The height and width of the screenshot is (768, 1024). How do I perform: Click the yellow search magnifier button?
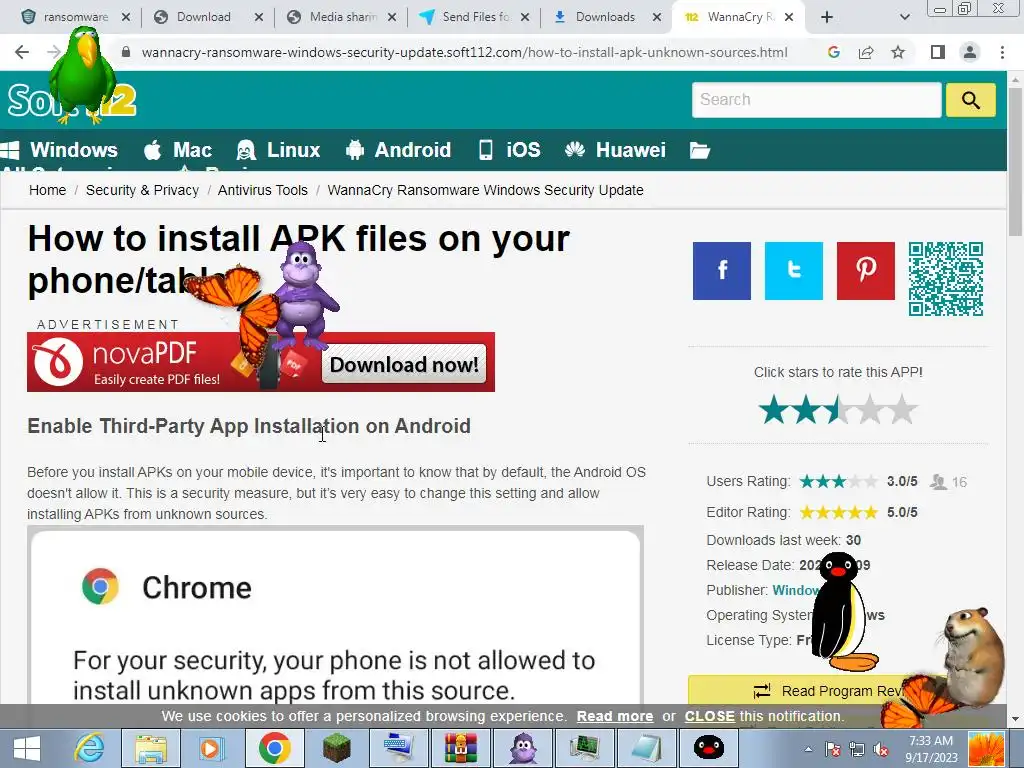(970, 100)
